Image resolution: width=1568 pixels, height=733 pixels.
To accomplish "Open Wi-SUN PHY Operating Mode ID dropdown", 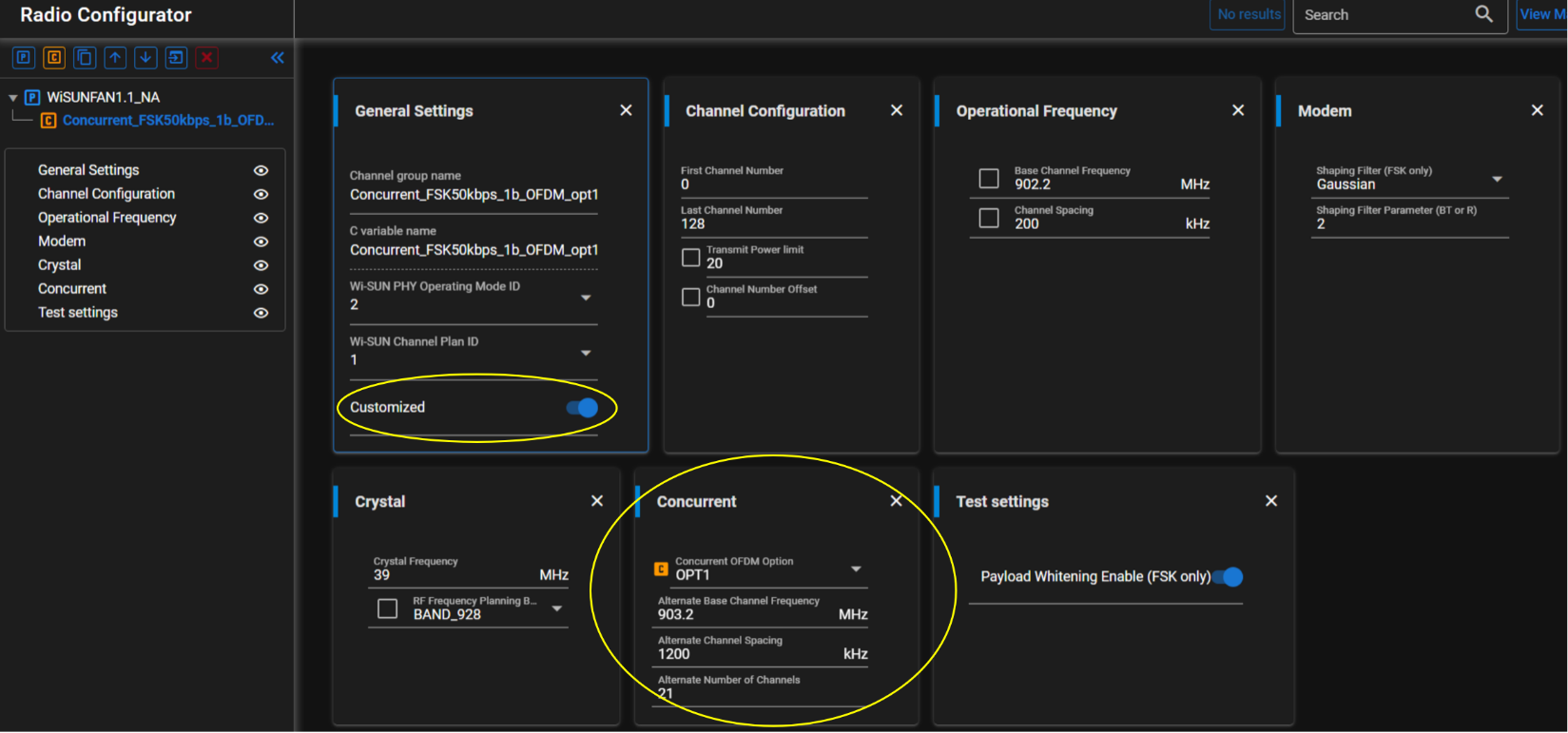I will (586, 298).
